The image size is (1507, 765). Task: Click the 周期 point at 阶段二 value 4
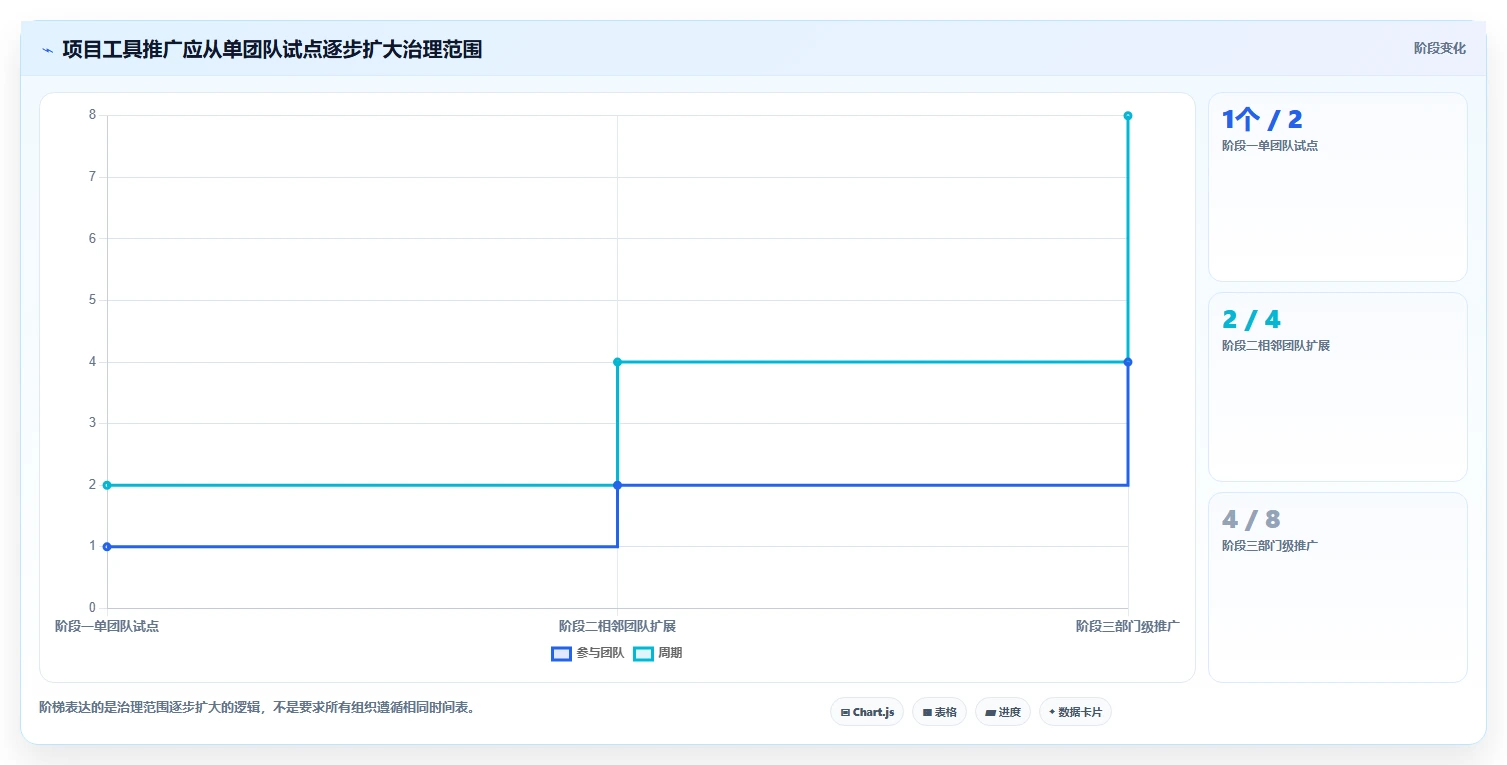pyautogui.click(x=617, y=362)
